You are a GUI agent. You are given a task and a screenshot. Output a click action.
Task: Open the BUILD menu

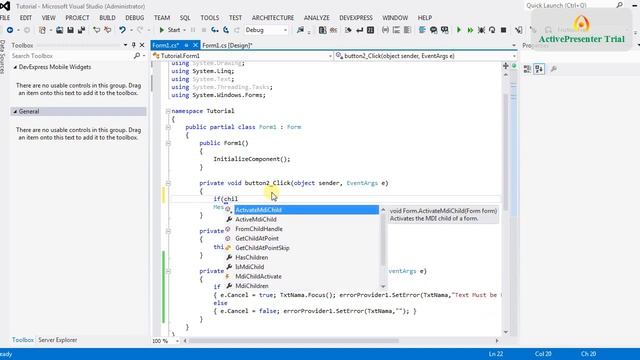coord(107,18)
